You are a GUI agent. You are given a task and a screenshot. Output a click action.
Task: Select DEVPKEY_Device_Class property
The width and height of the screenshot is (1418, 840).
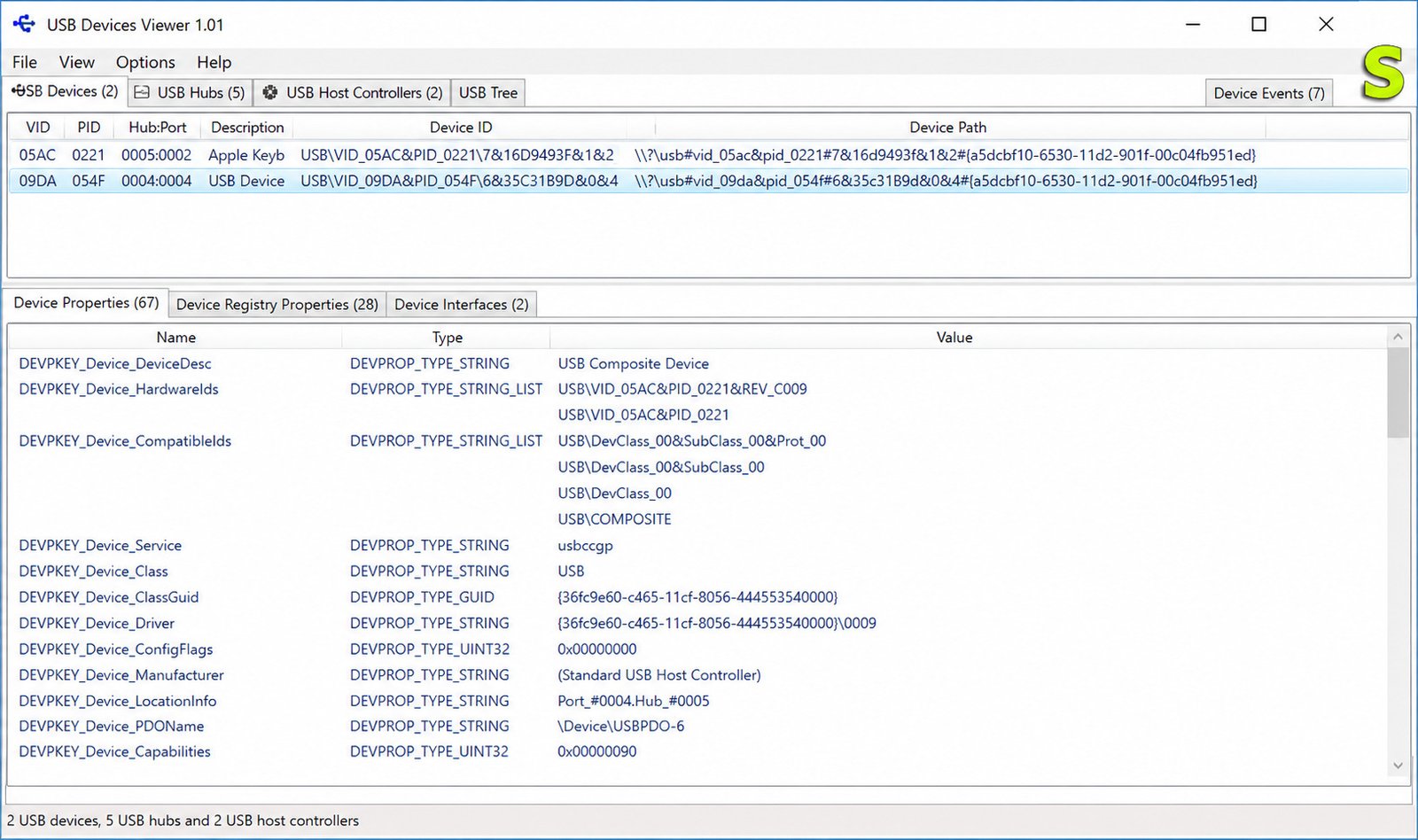pos(93,572)
